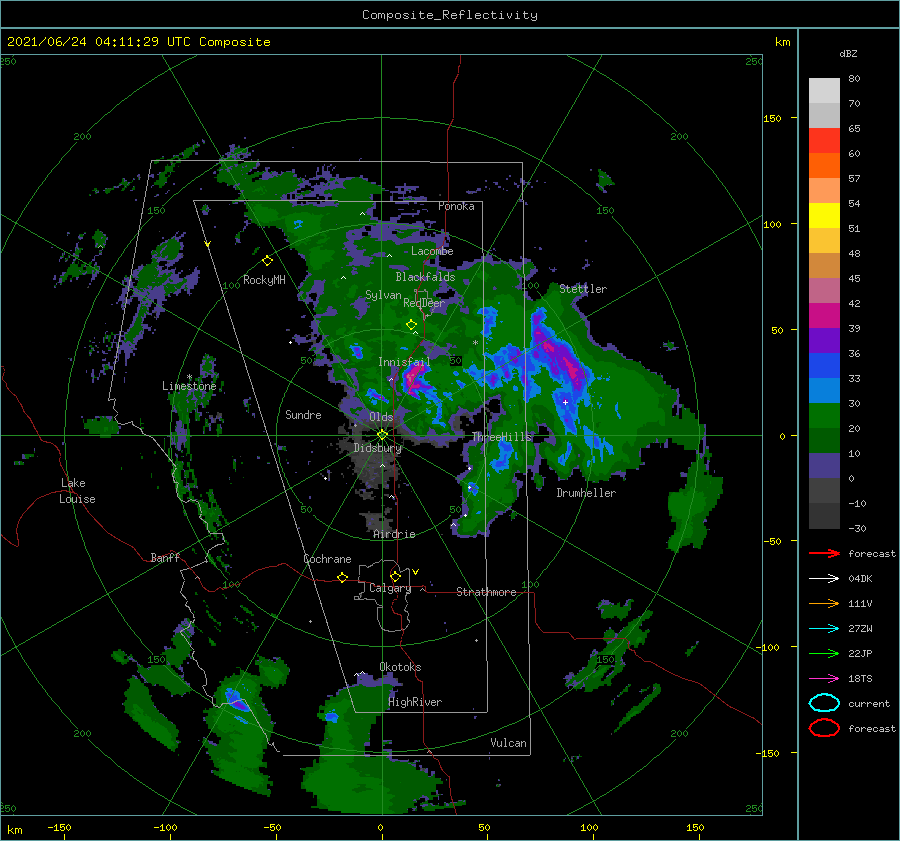Click the cyan 27ZW arrow legend icon

(x=824, y=629)
